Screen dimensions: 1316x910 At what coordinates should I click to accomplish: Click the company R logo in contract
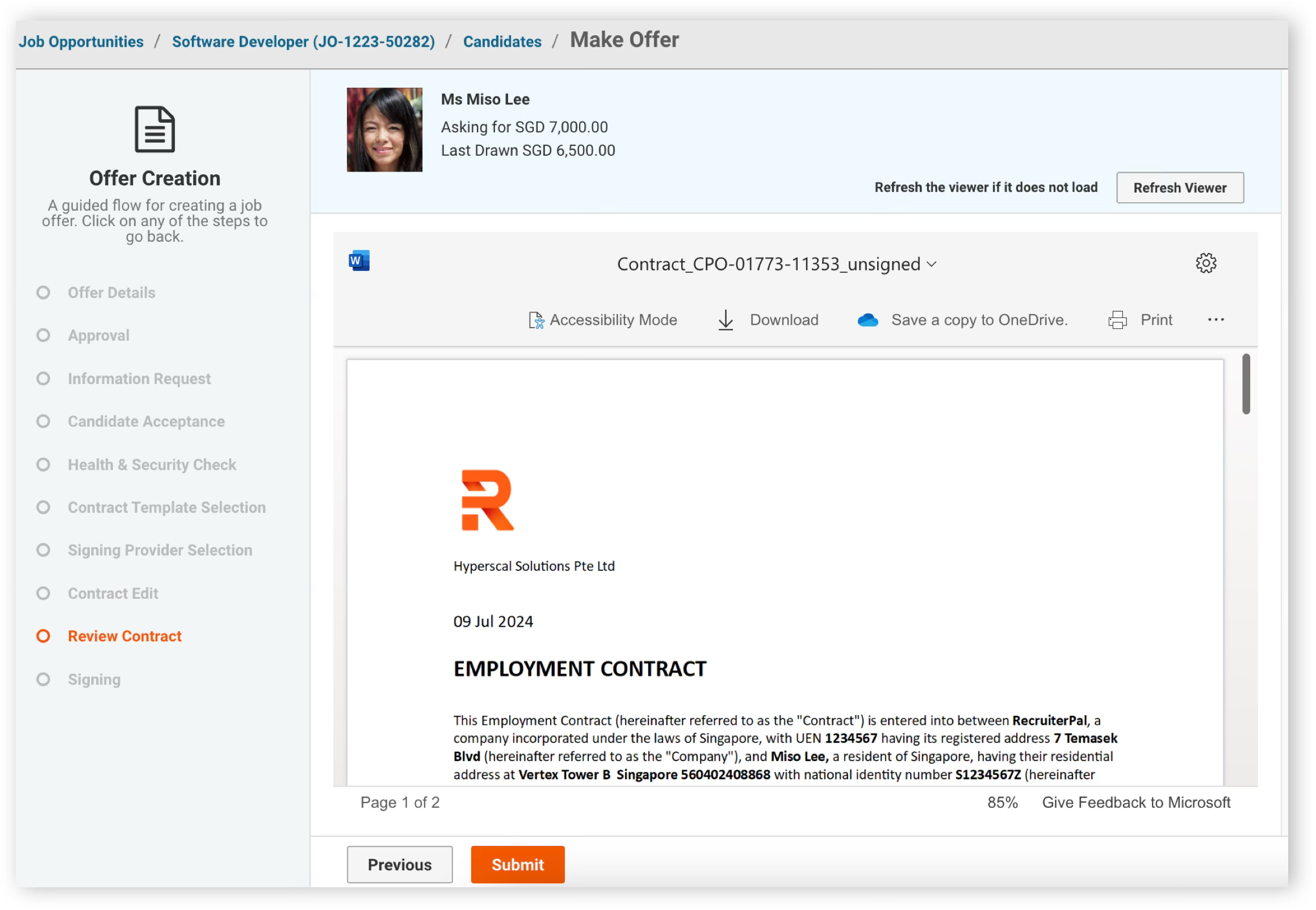point(487,500)
